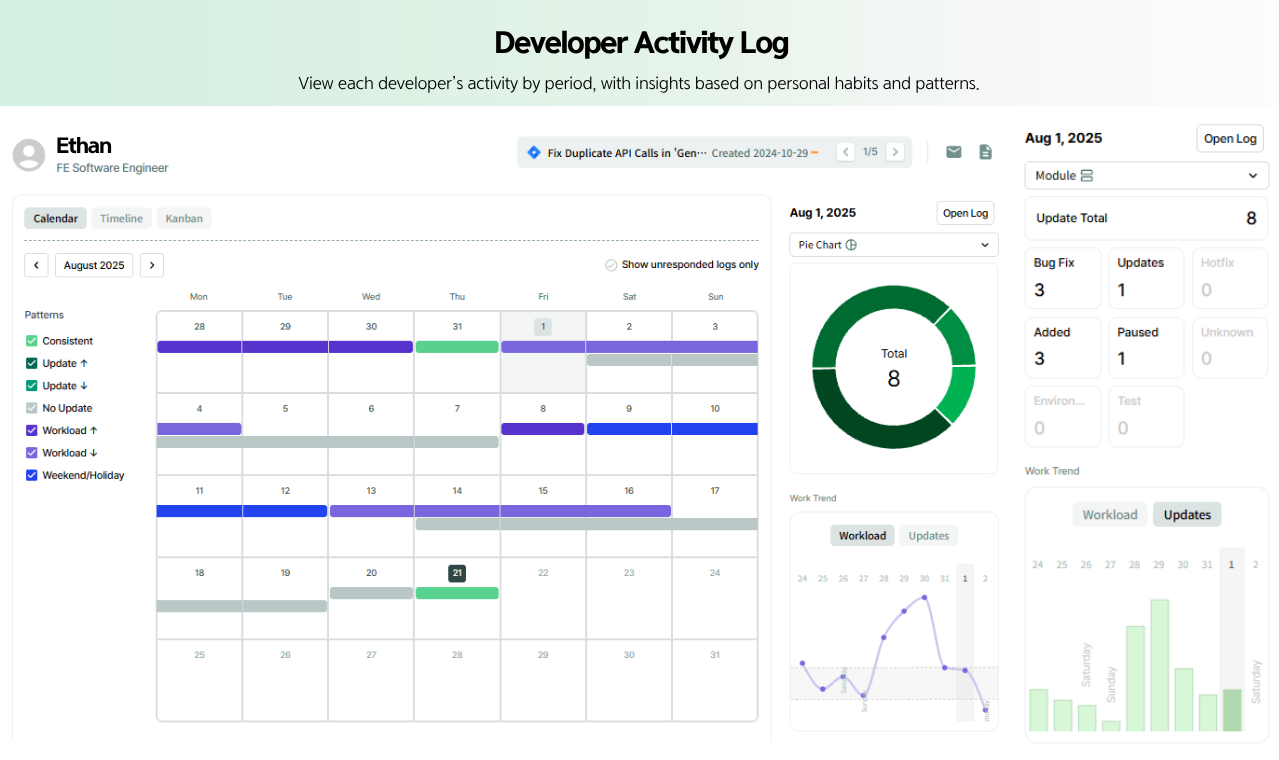Toggle the Weekend/Holiday pattern checkbox

pos(31,475)
